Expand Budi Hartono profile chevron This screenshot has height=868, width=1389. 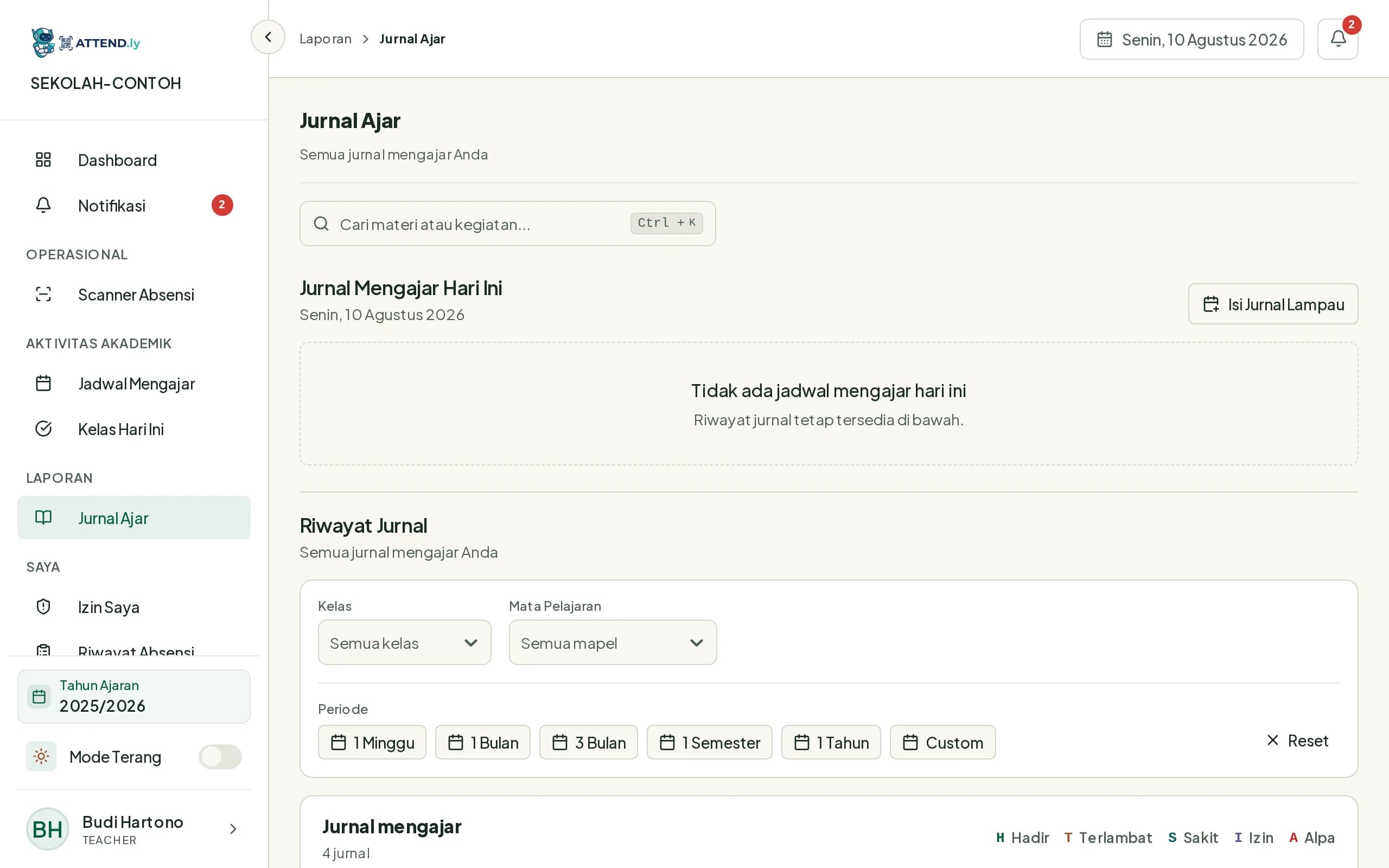point(233,828)
